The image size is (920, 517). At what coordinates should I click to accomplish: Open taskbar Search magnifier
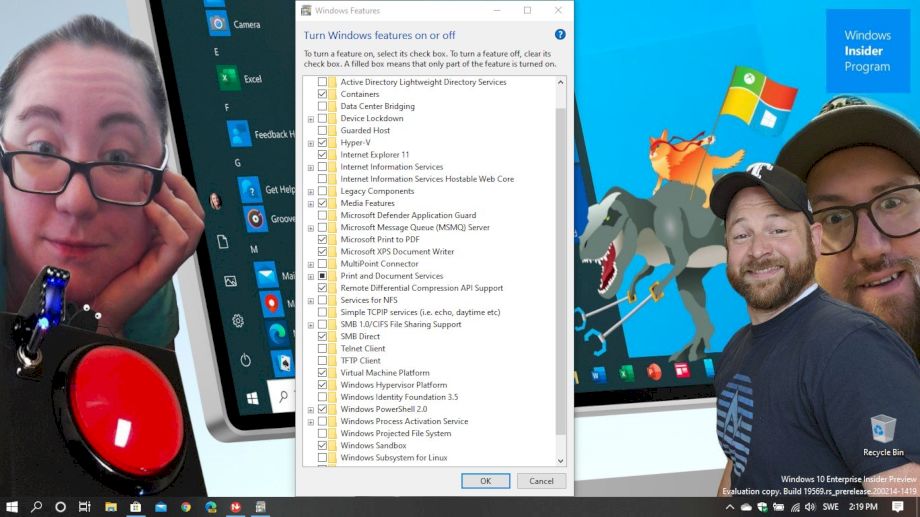(x=36, y=506)
